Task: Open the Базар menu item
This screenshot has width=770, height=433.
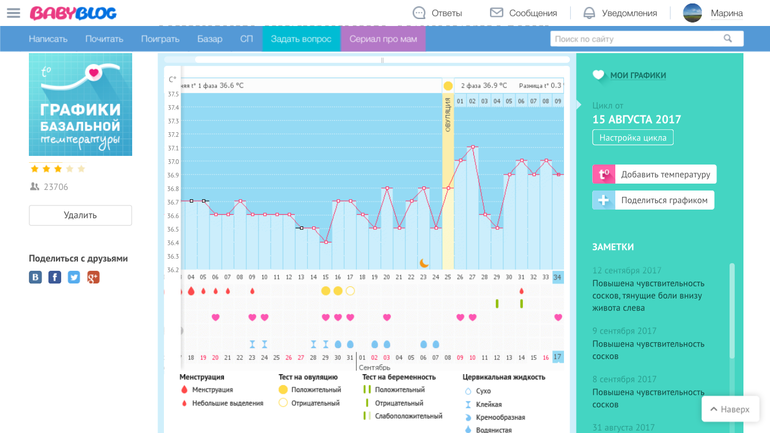Action: tap(210, 39)
